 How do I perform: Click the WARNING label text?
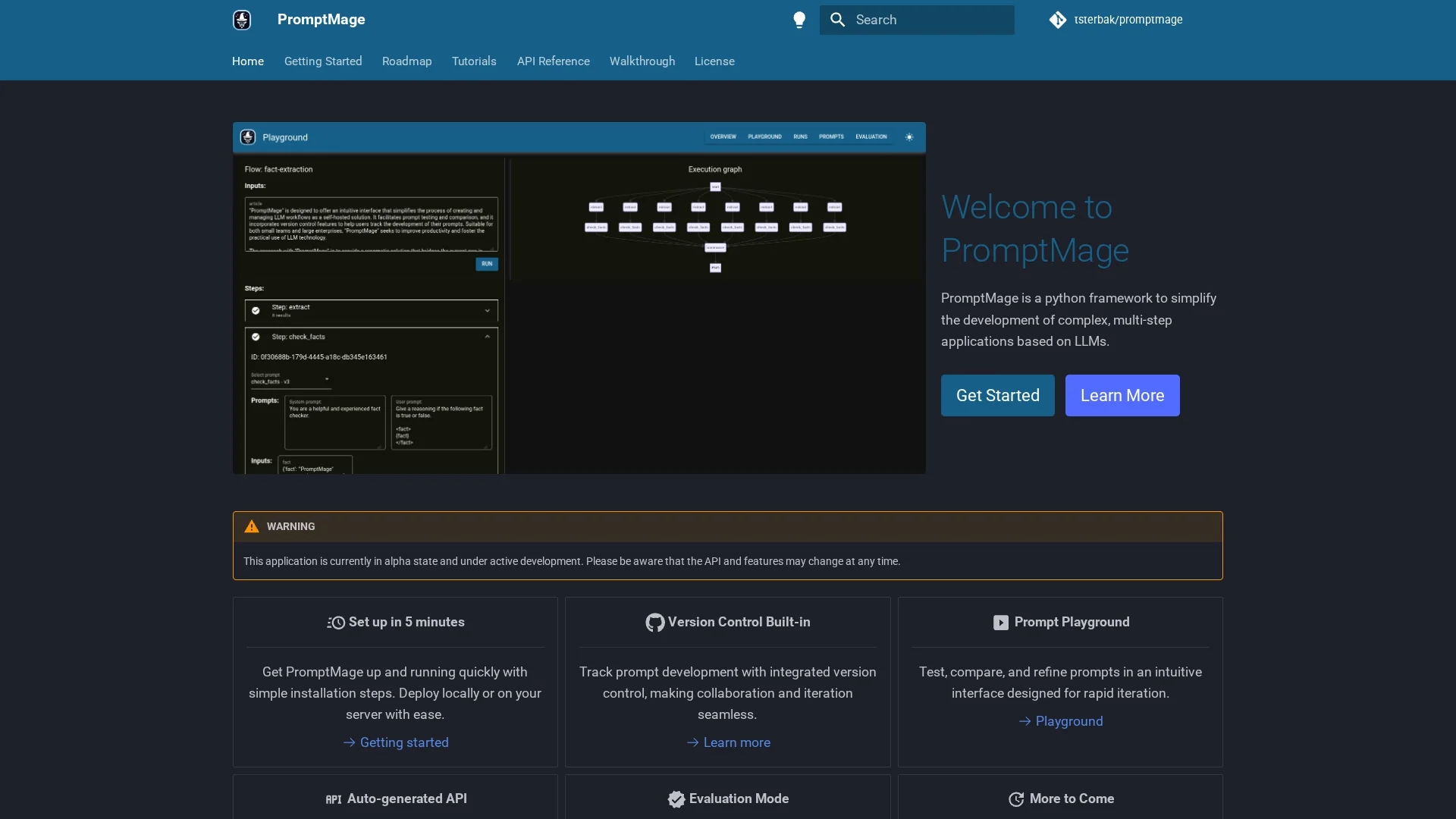[290, 526]
